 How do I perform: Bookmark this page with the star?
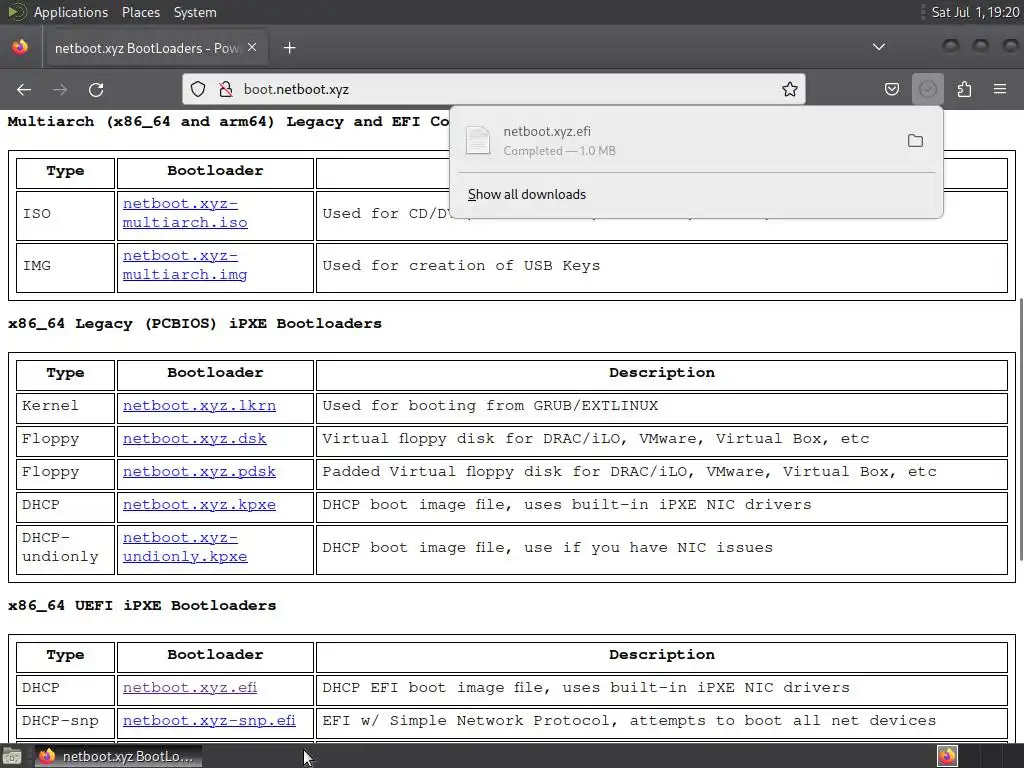(790, 89)
